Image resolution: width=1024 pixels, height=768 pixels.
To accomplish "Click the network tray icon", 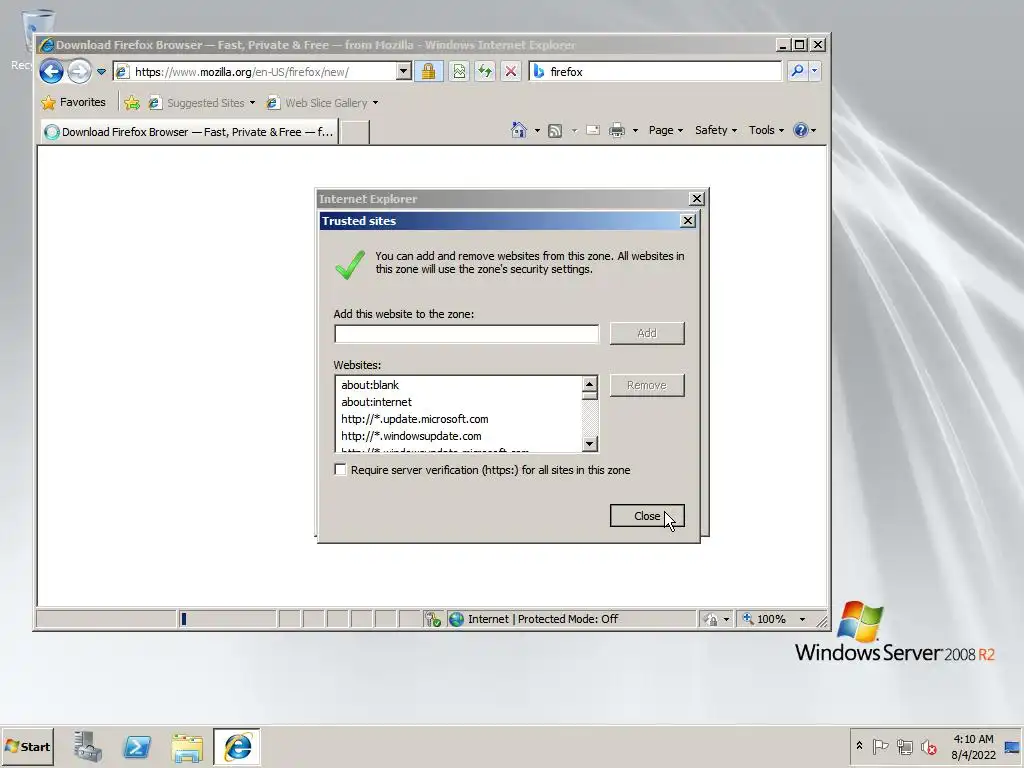I will pyautogui.click(x=904, y=746).
